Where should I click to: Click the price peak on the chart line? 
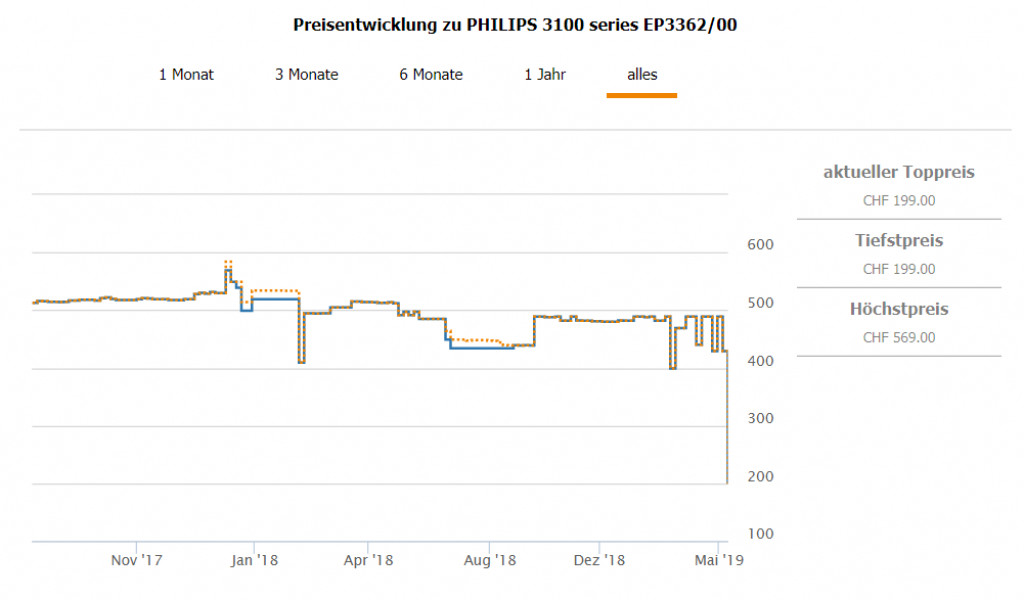pos(228,264)
